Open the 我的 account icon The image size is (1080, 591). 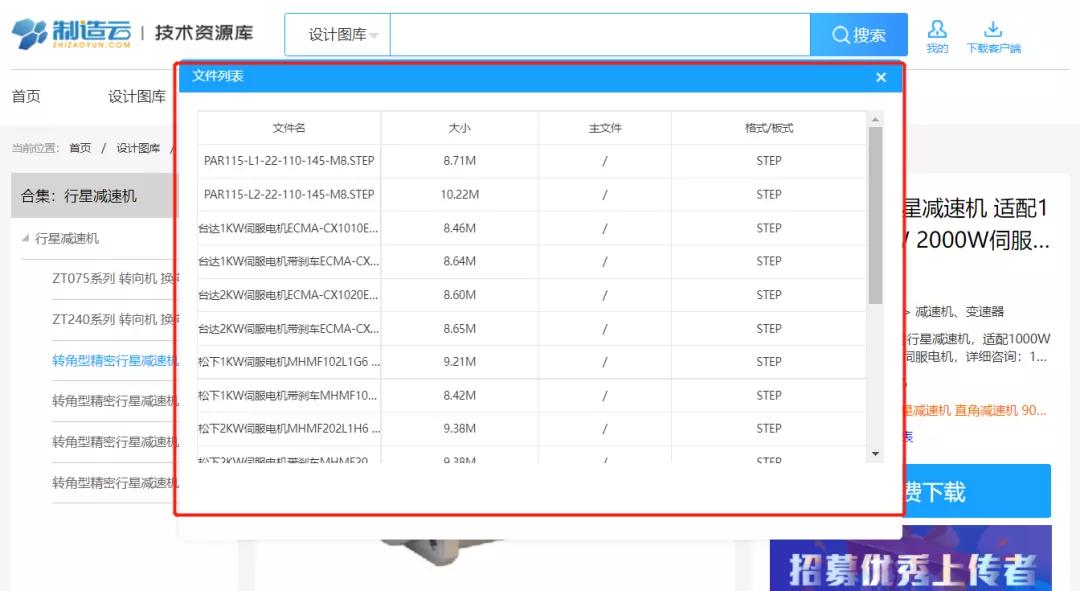(x=936, y=30)
